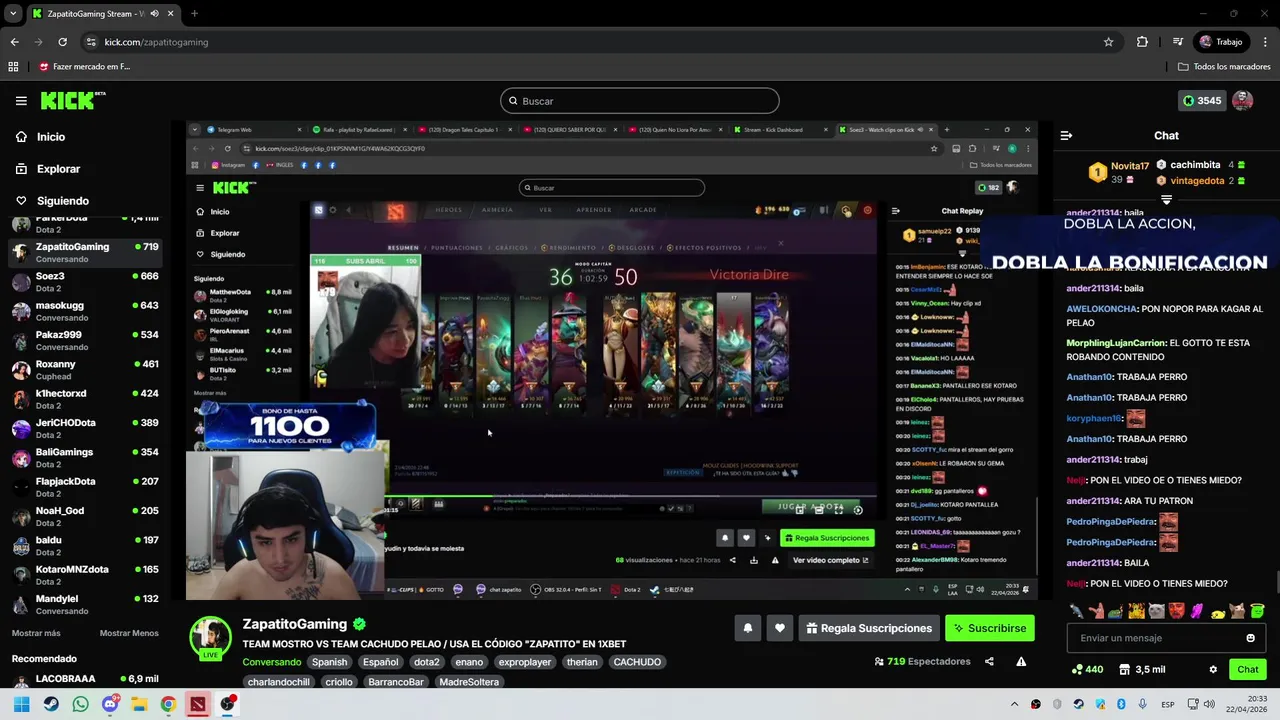Select Mandylel in following list

tap(85, 604)
